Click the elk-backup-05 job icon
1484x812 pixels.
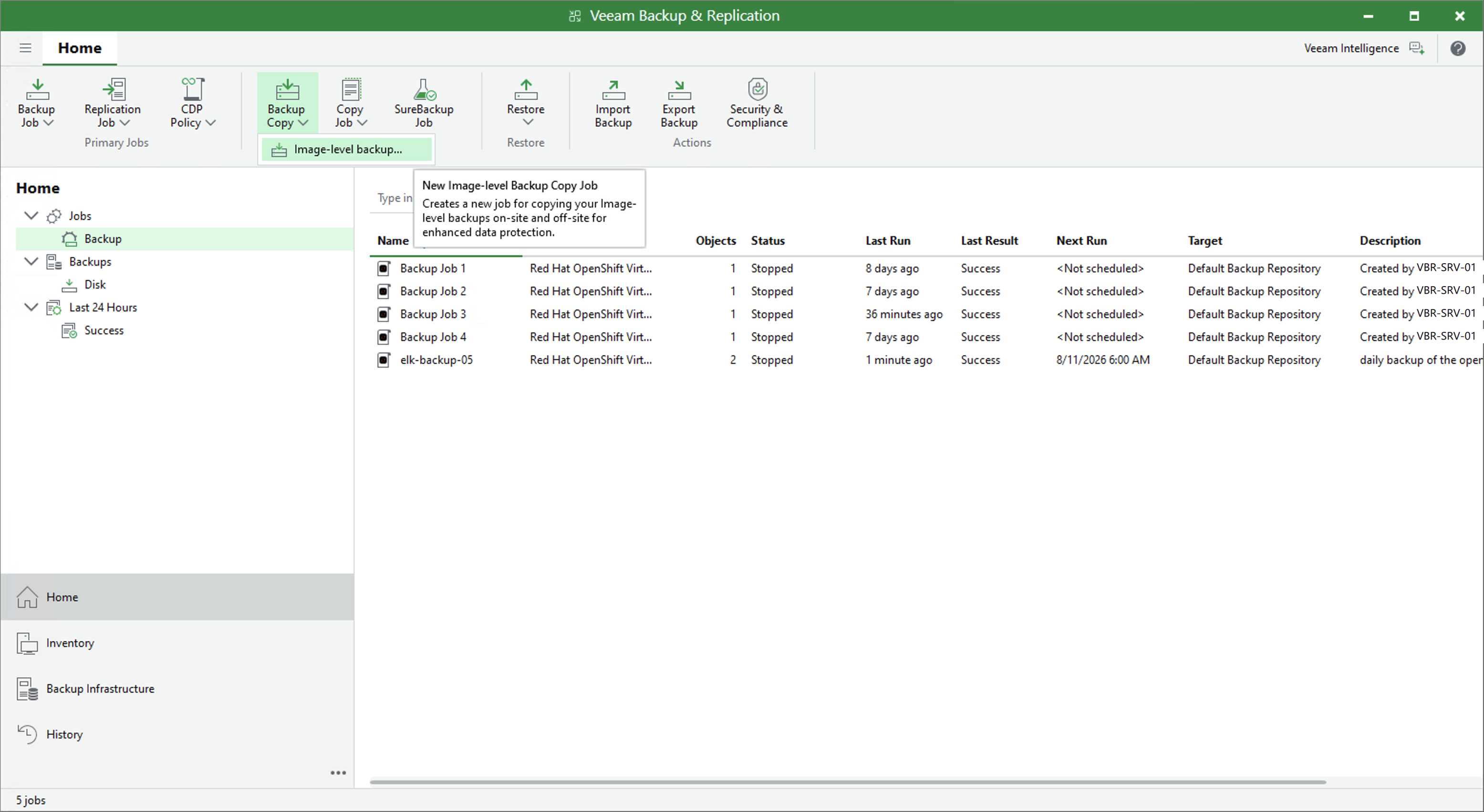[x=384, y=360]
